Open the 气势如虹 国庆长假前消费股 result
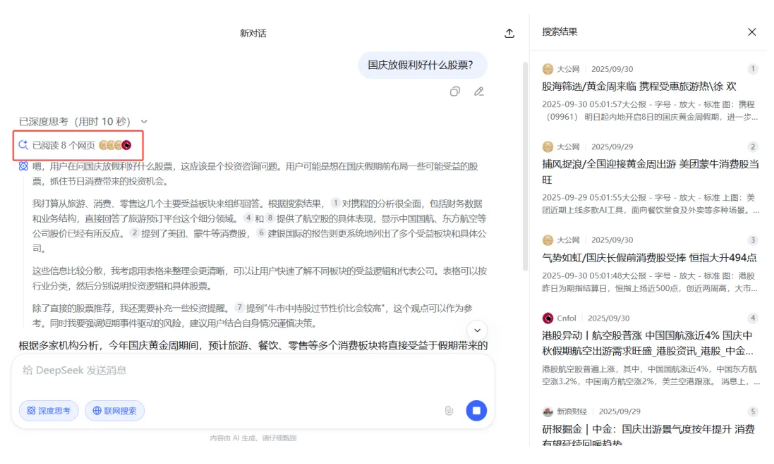 [x=650, y=257]
